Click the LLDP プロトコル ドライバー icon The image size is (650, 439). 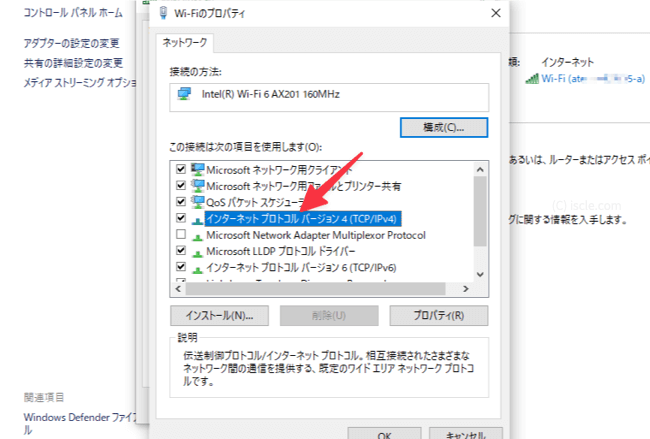click(x=197, y=253)
